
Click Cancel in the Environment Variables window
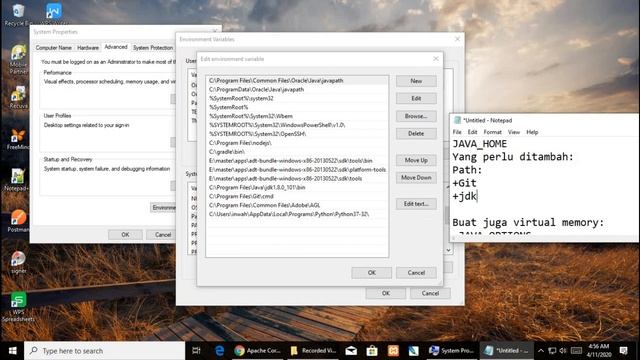coord(430,293)
